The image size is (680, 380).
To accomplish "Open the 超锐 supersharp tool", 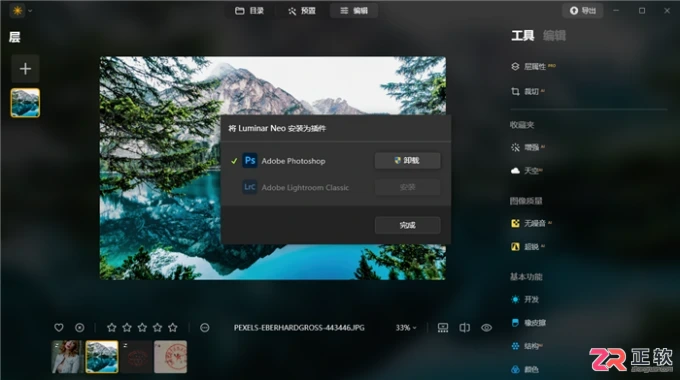I will (x=528, y=247).
